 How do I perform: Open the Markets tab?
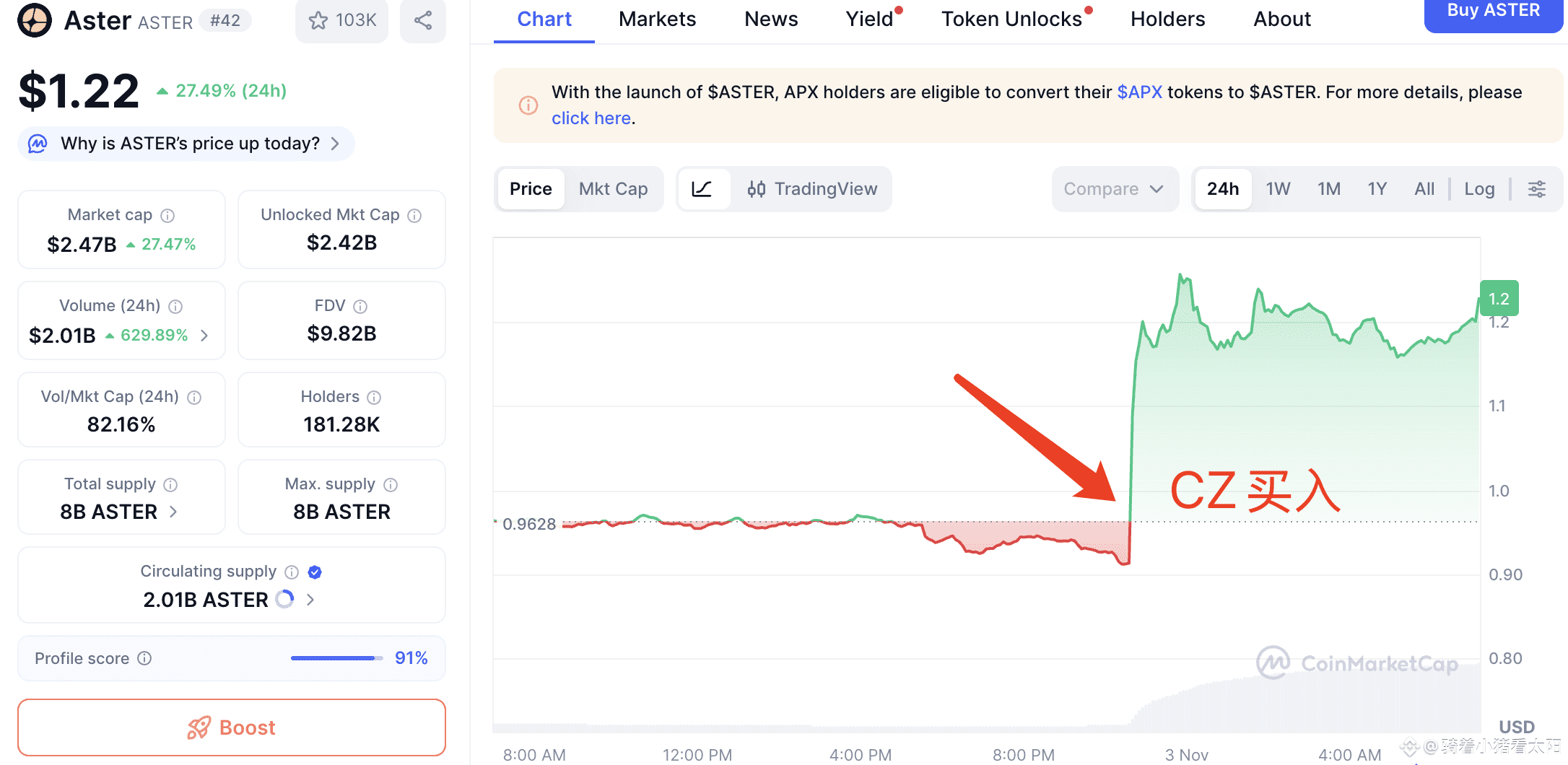click(x=657, y=19)
